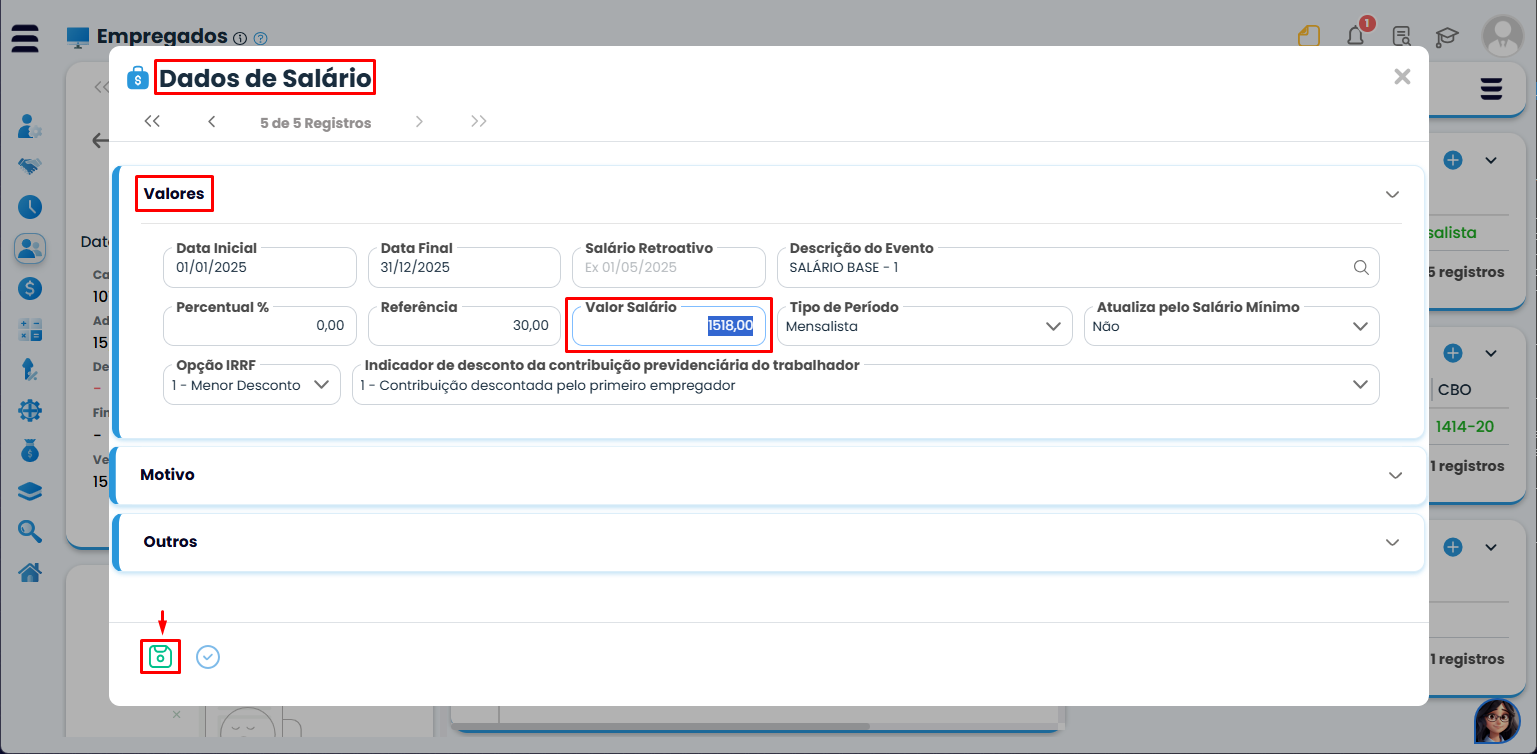1537x754 pixels.
Task: Click the graduation cap training icon
Action: coord(1447,38)
